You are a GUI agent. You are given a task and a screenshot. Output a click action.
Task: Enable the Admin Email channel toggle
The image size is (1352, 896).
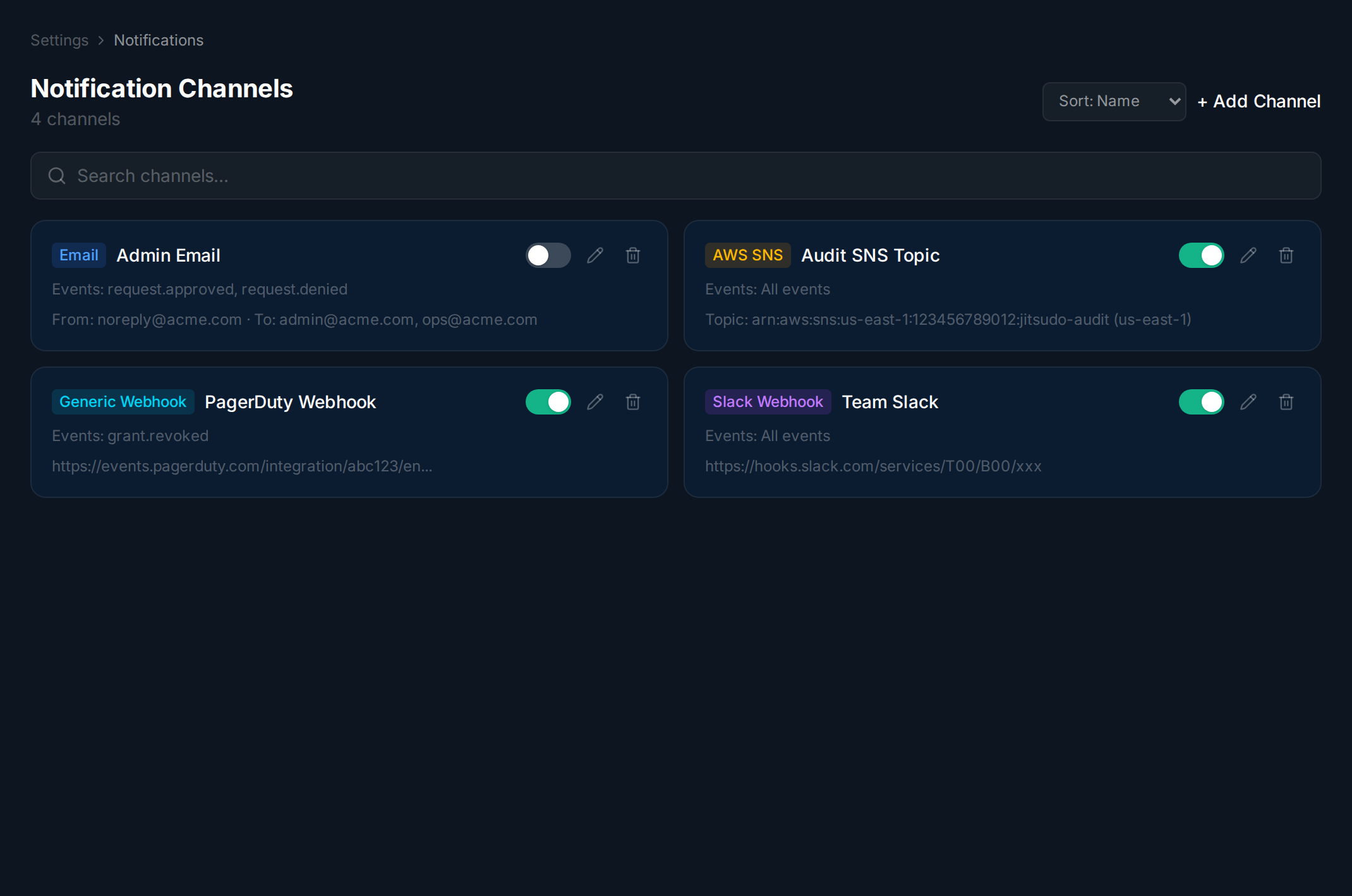click(x=548, y=255)
